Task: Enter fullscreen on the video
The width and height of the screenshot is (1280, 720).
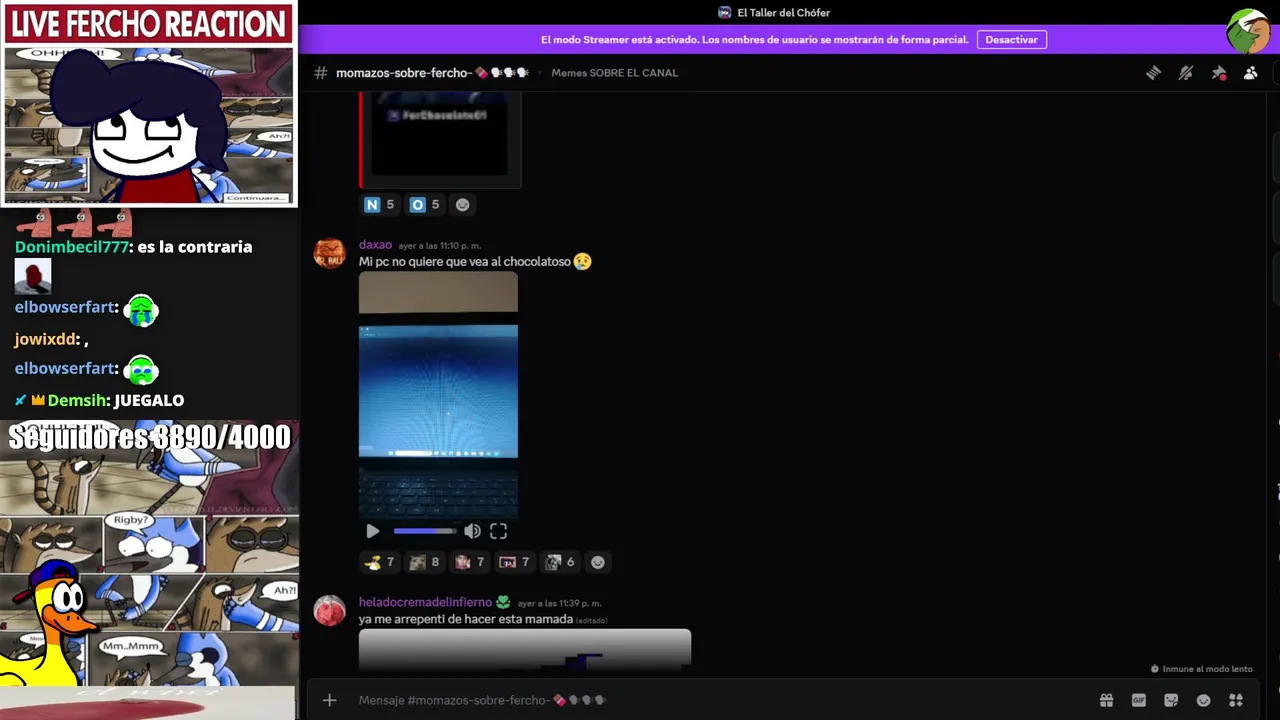Action: (x=498, y=531)
